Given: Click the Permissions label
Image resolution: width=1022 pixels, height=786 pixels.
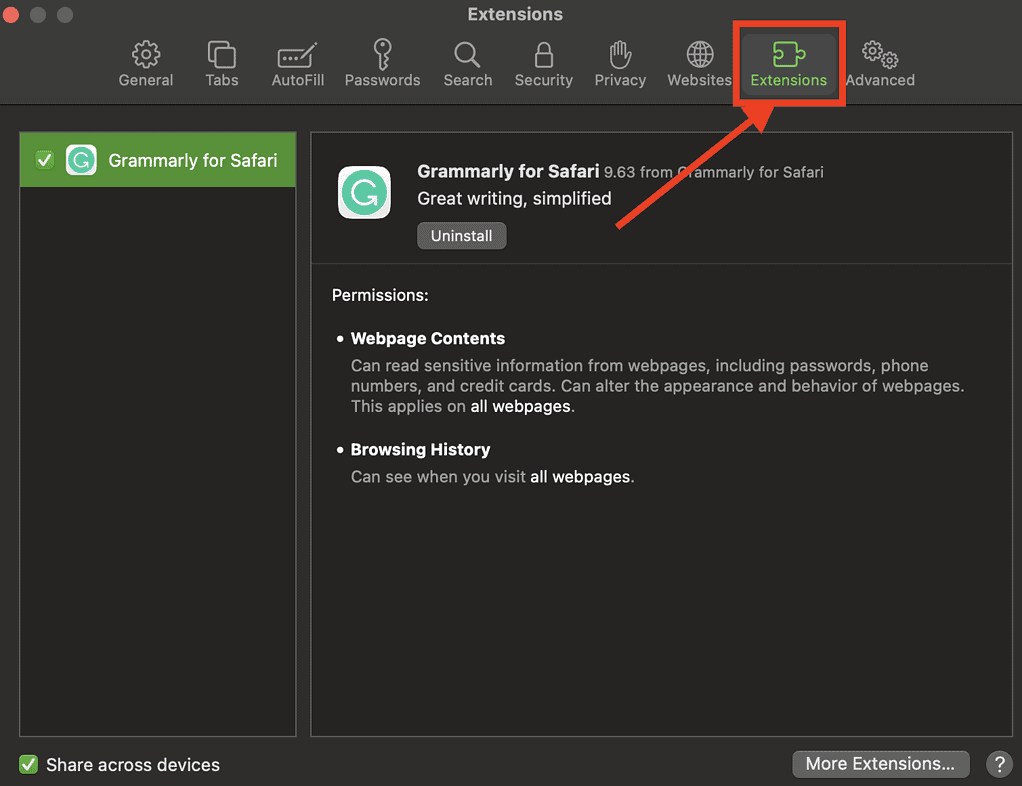Looking at the screenshot, I should pos(380,295).
